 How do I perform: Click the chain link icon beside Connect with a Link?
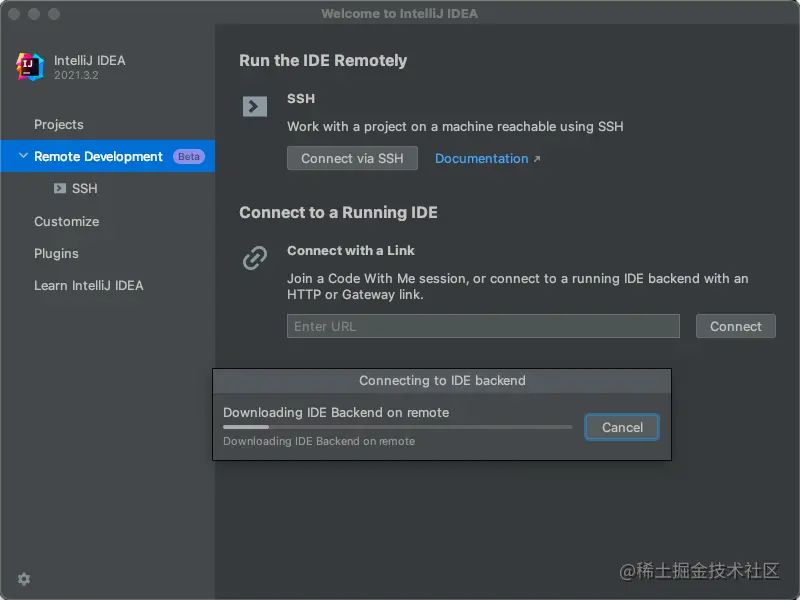tap(255, 257)
